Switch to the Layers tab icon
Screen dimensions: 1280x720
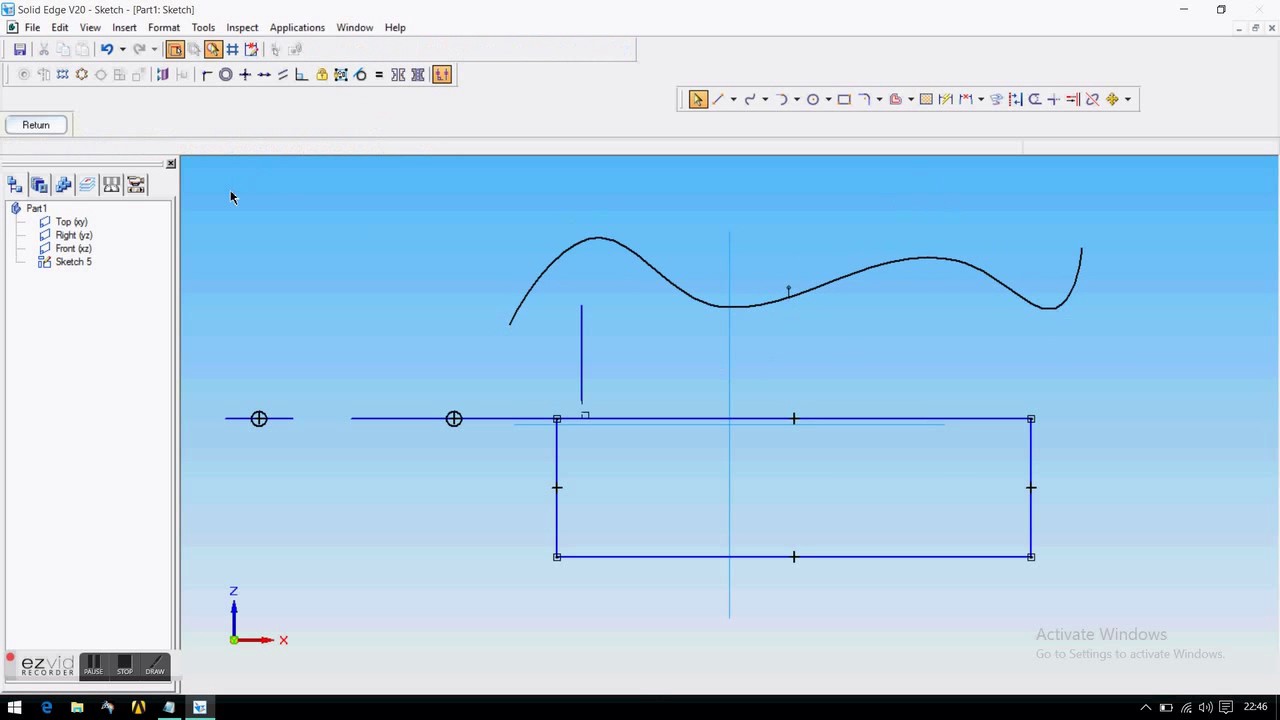(x=87, y=184)
